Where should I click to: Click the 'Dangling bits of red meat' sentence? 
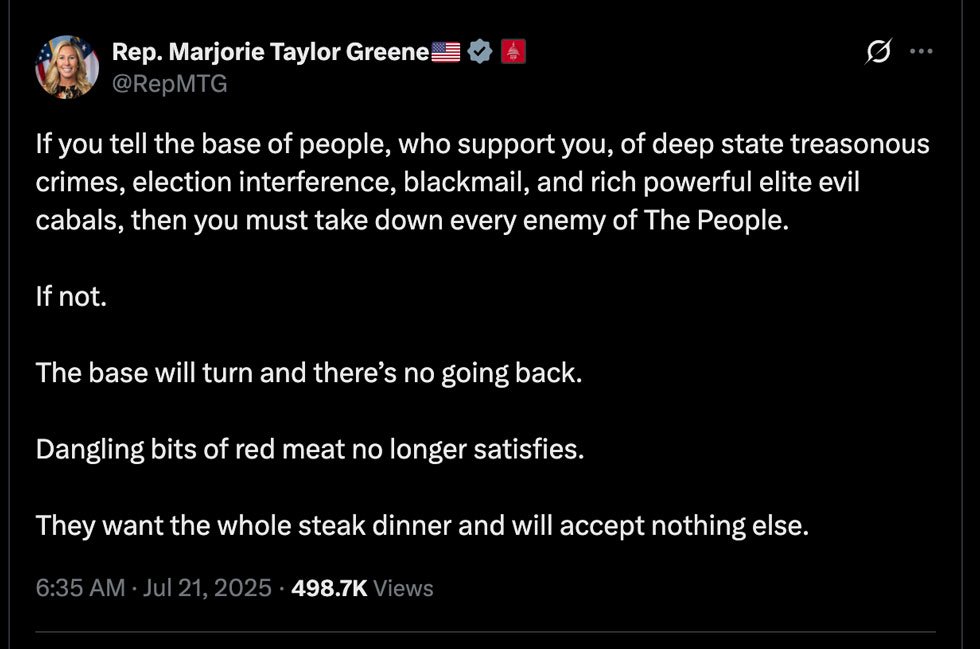click(x=310, y=449)
